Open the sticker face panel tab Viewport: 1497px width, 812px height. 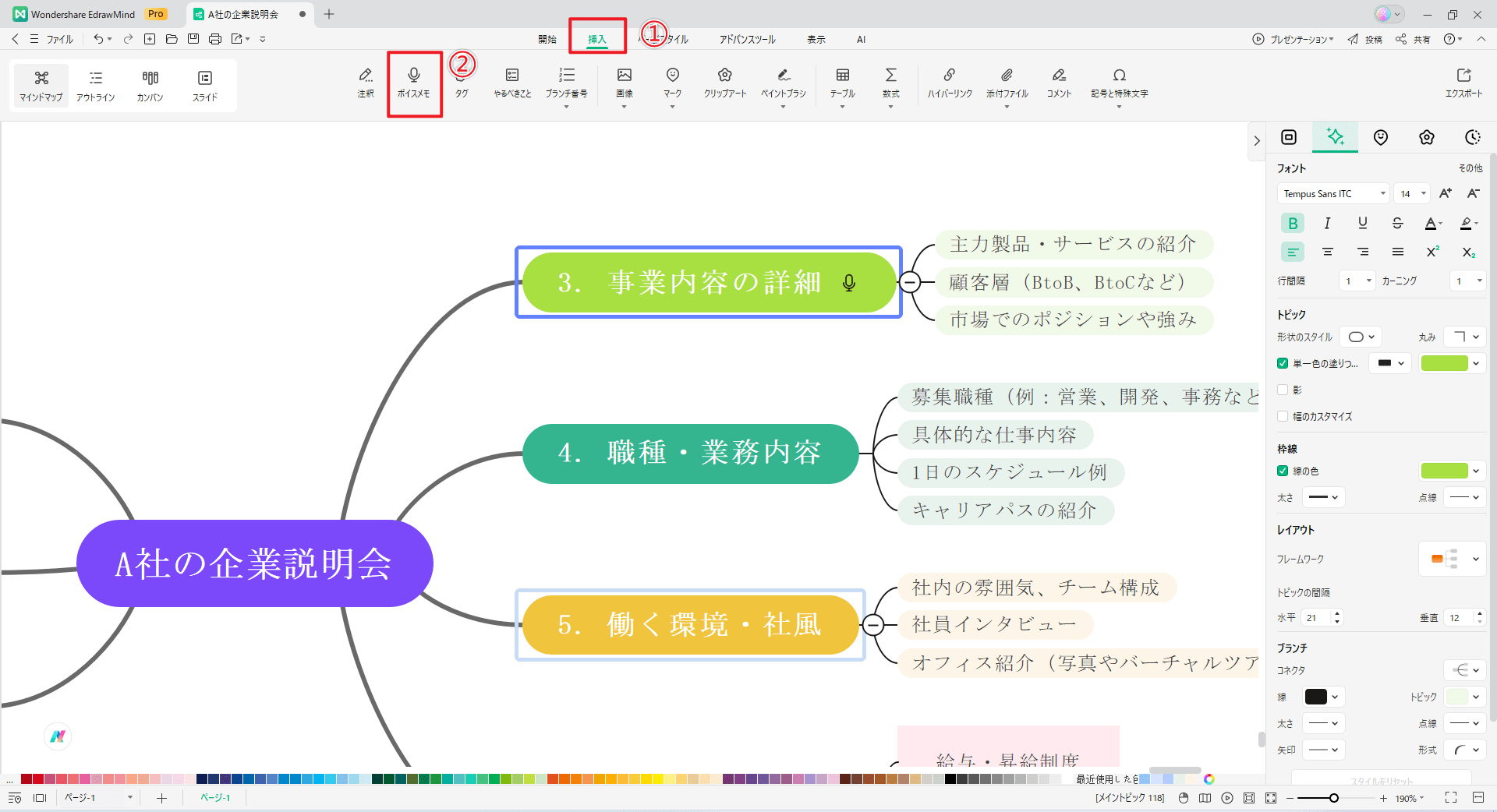click(1381, 137)
